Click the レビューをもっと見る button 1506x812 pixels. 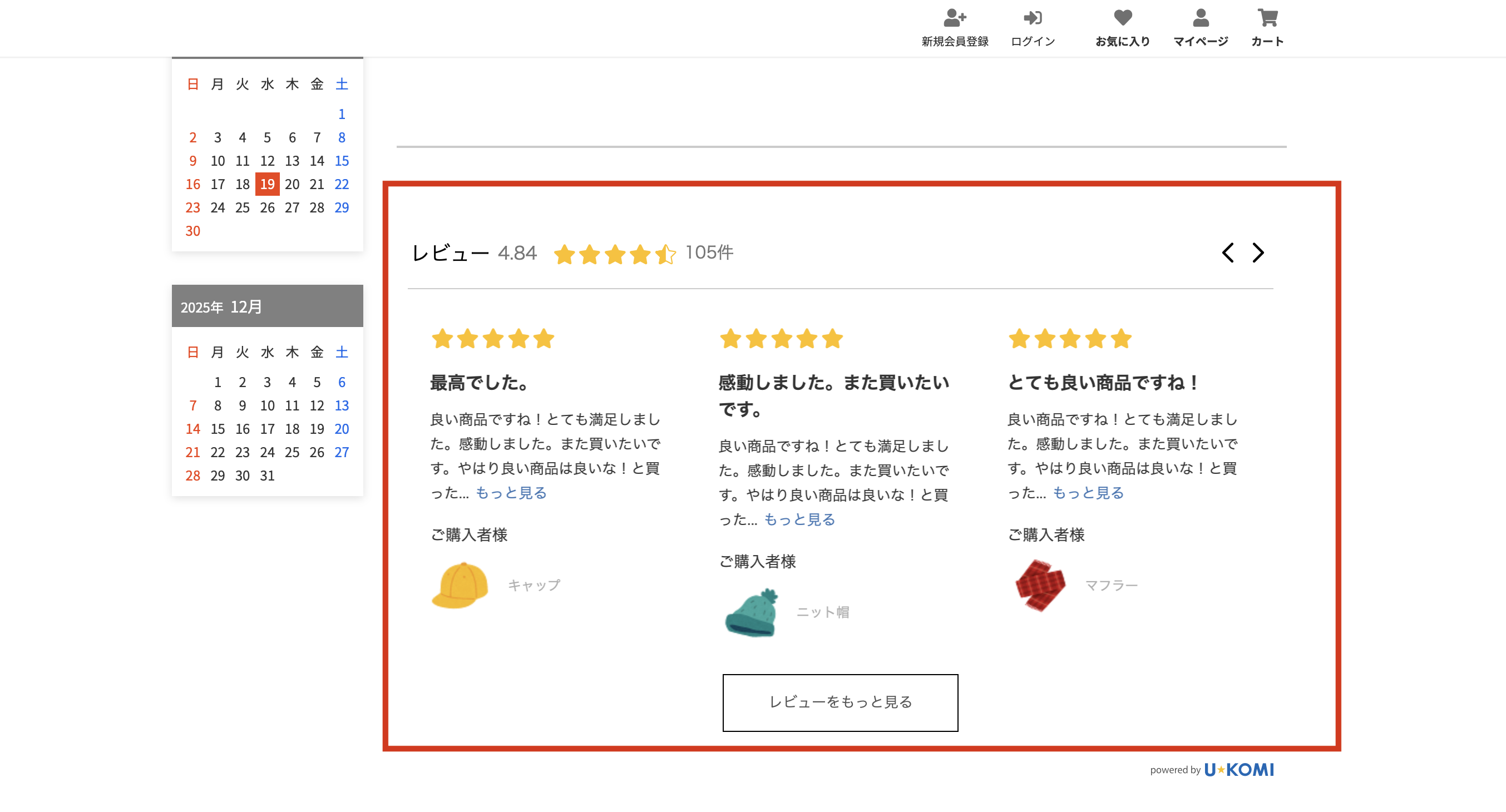pyautogui.click(x=840, y=702)
